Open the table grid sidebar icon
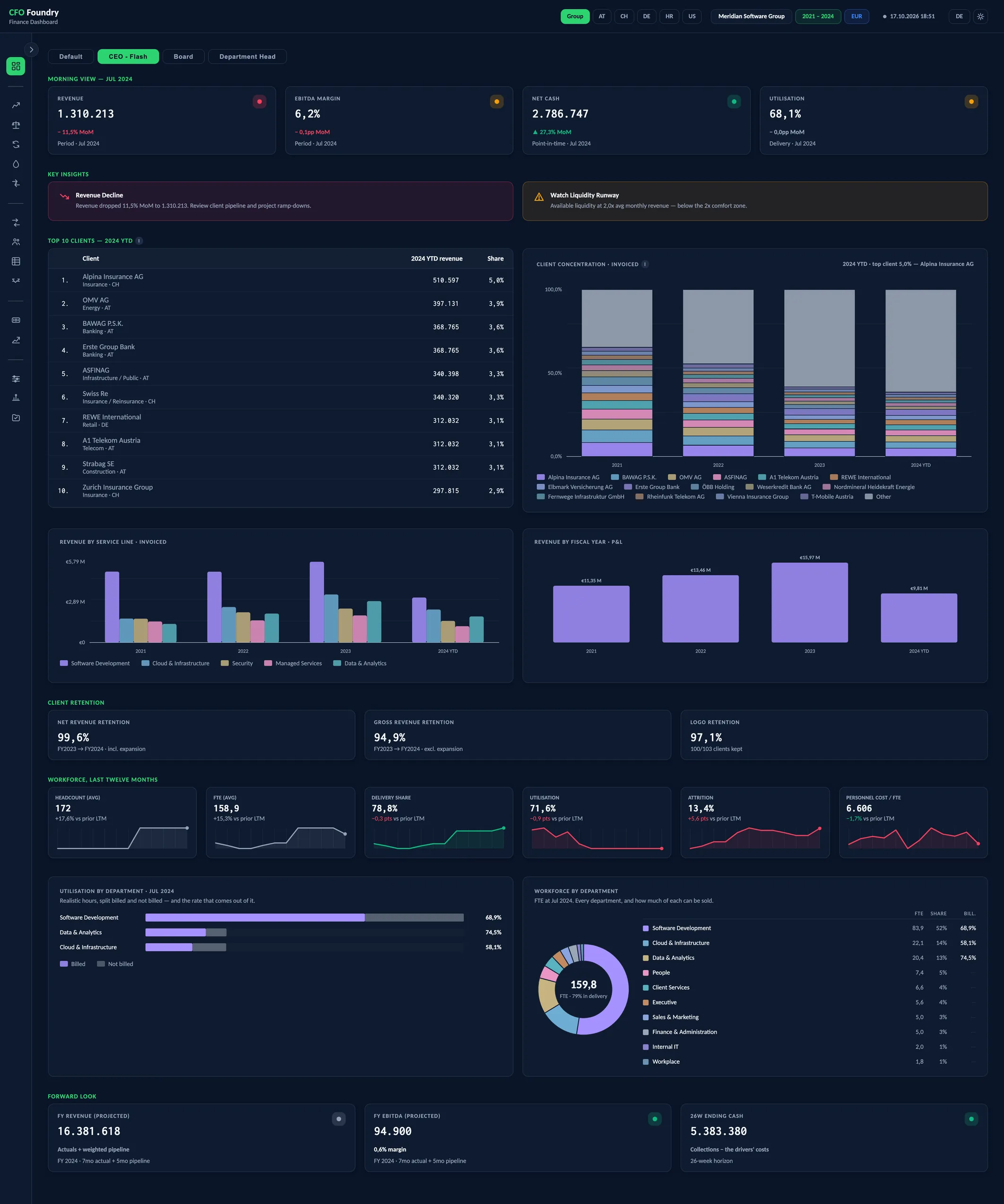The image size is (1004, 1204). pyautogui.click(x=16, y=261)
